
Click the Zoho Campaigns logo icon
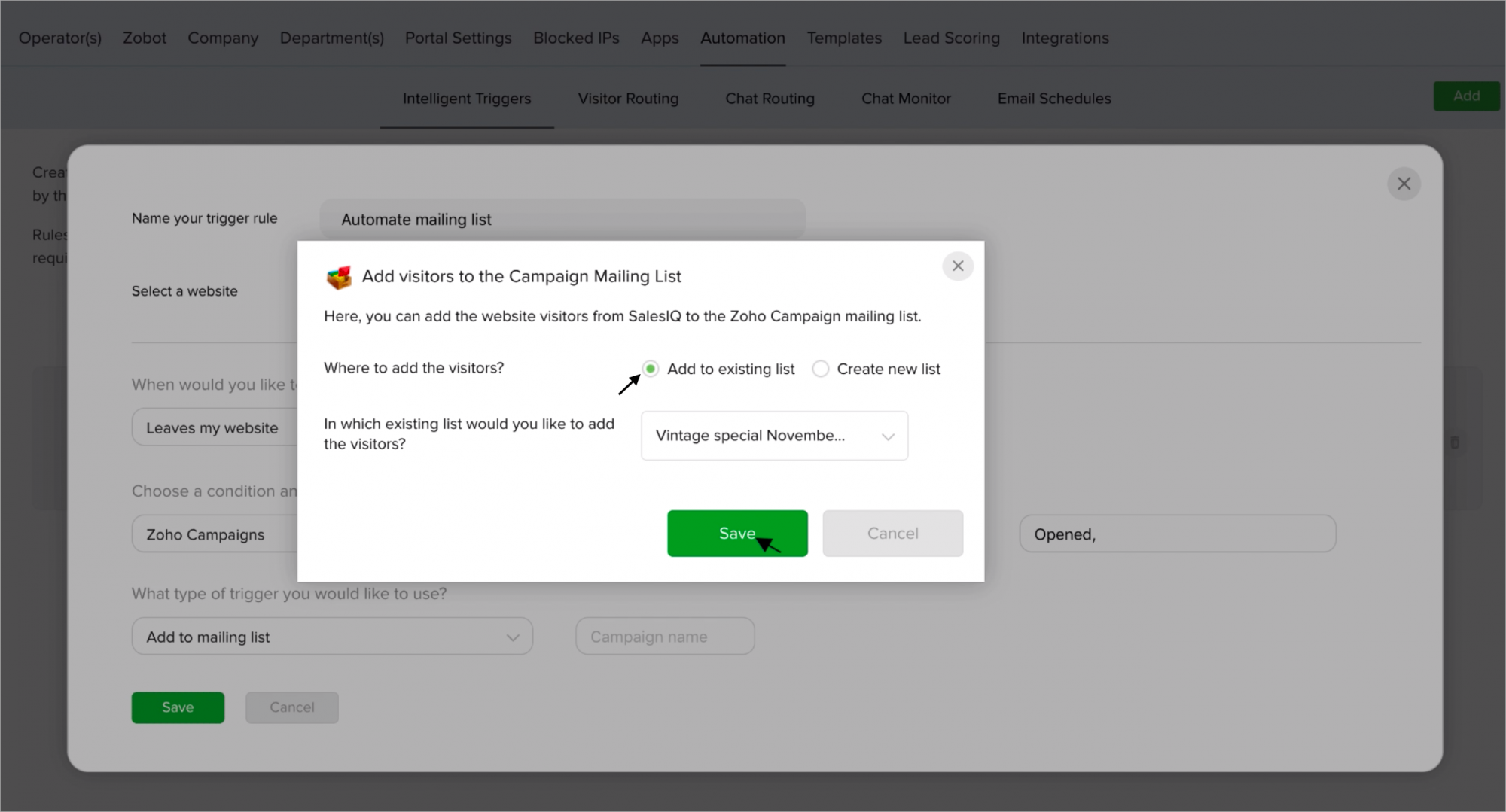[x=339, y=277]
